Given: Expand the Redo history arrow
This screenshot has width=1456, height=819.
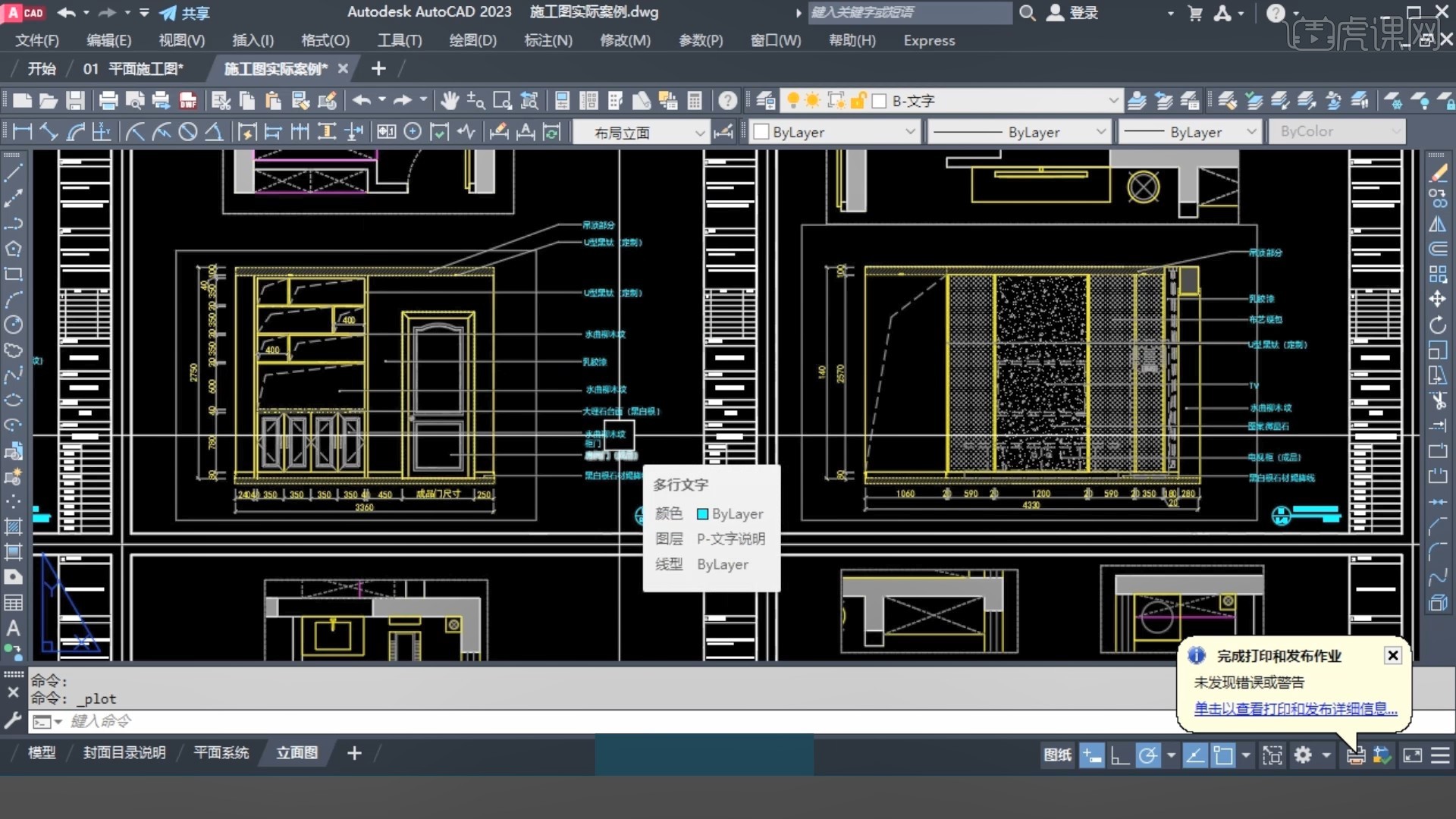Looking at the screenshot, I should pos(423,99).
